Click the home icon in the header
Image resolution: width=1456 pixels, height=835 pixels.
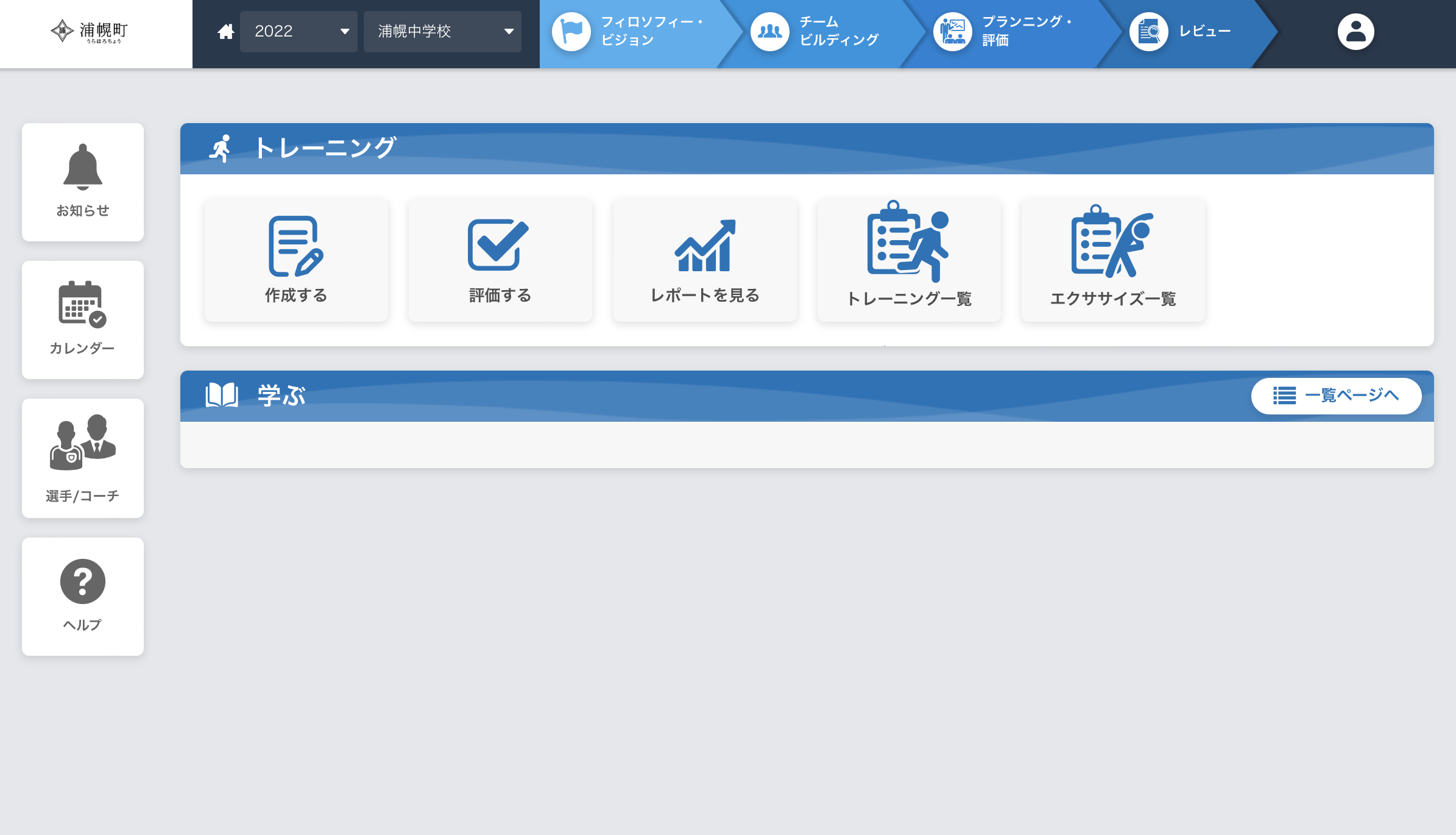click(226, 32)
